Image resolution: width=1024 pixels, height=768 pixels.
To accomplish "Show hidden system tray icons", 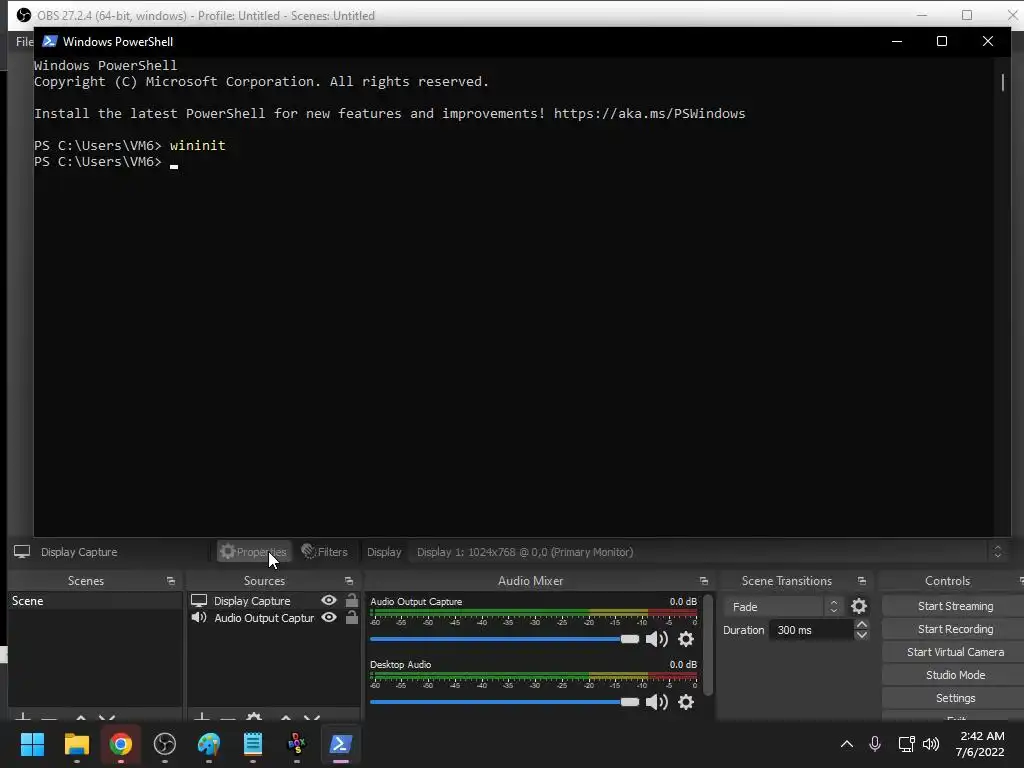I will [x=846, y=744].
